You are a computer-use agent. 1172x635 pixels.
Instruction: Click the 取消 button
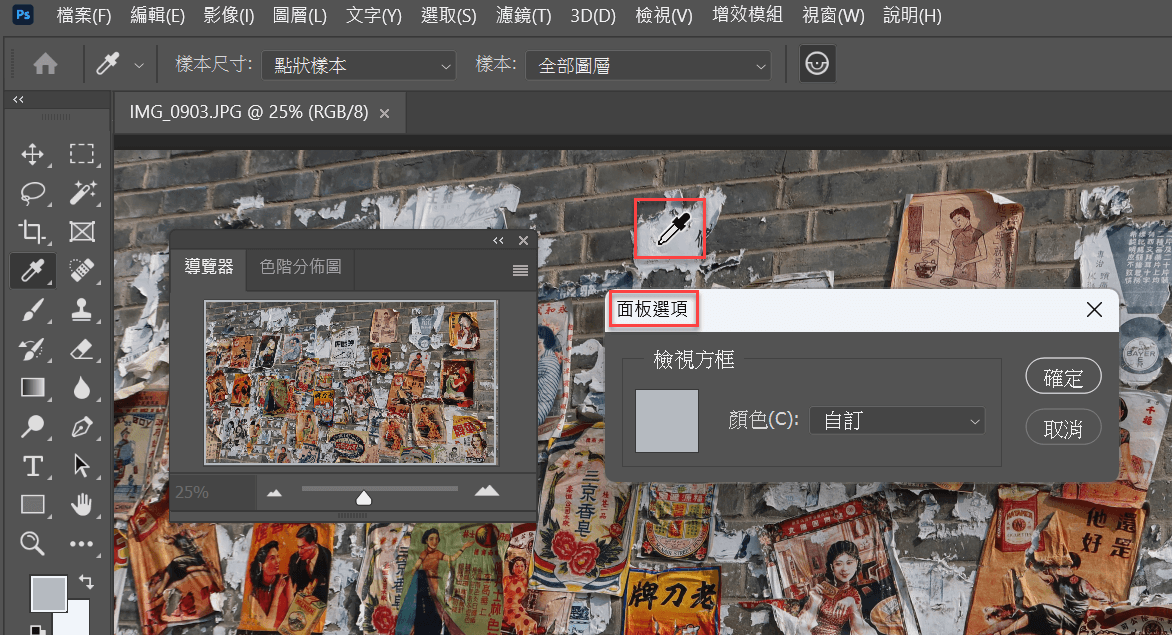pos(1063,428)
